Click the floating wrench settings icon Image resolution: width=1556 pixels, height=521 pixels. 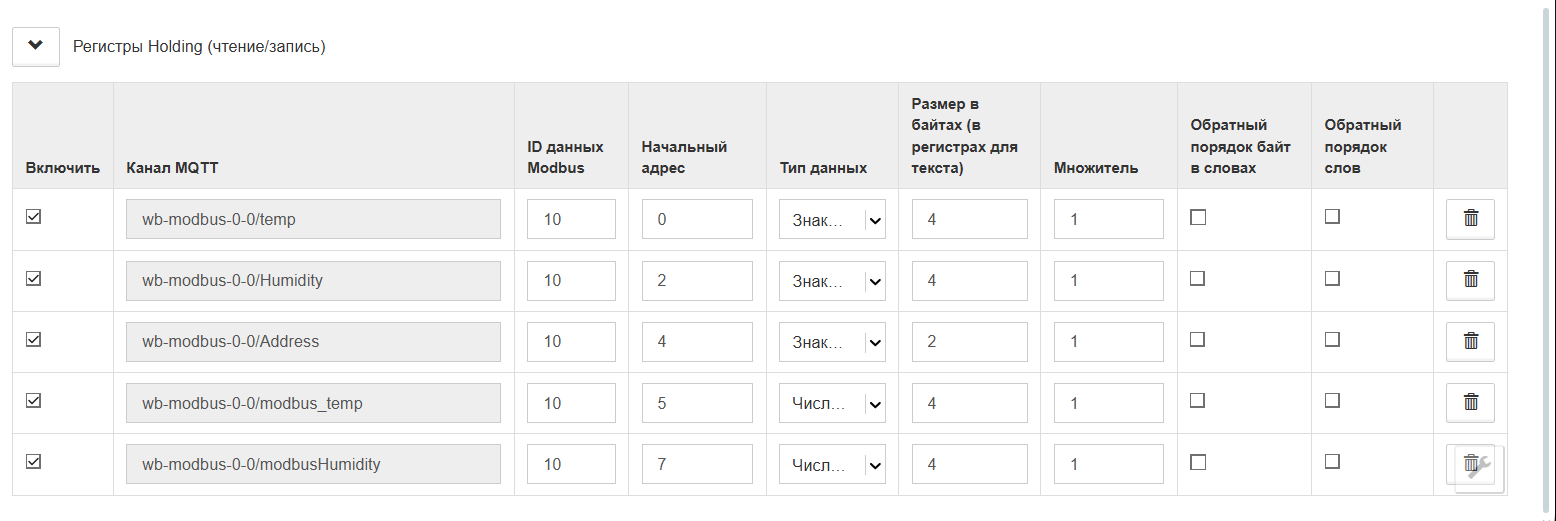tap(1481, 465)
